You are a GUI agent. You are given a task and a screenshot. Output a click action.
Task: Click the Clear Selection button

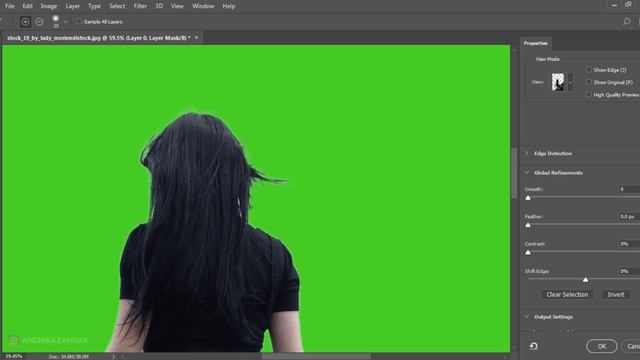click(x=567, y=294)
